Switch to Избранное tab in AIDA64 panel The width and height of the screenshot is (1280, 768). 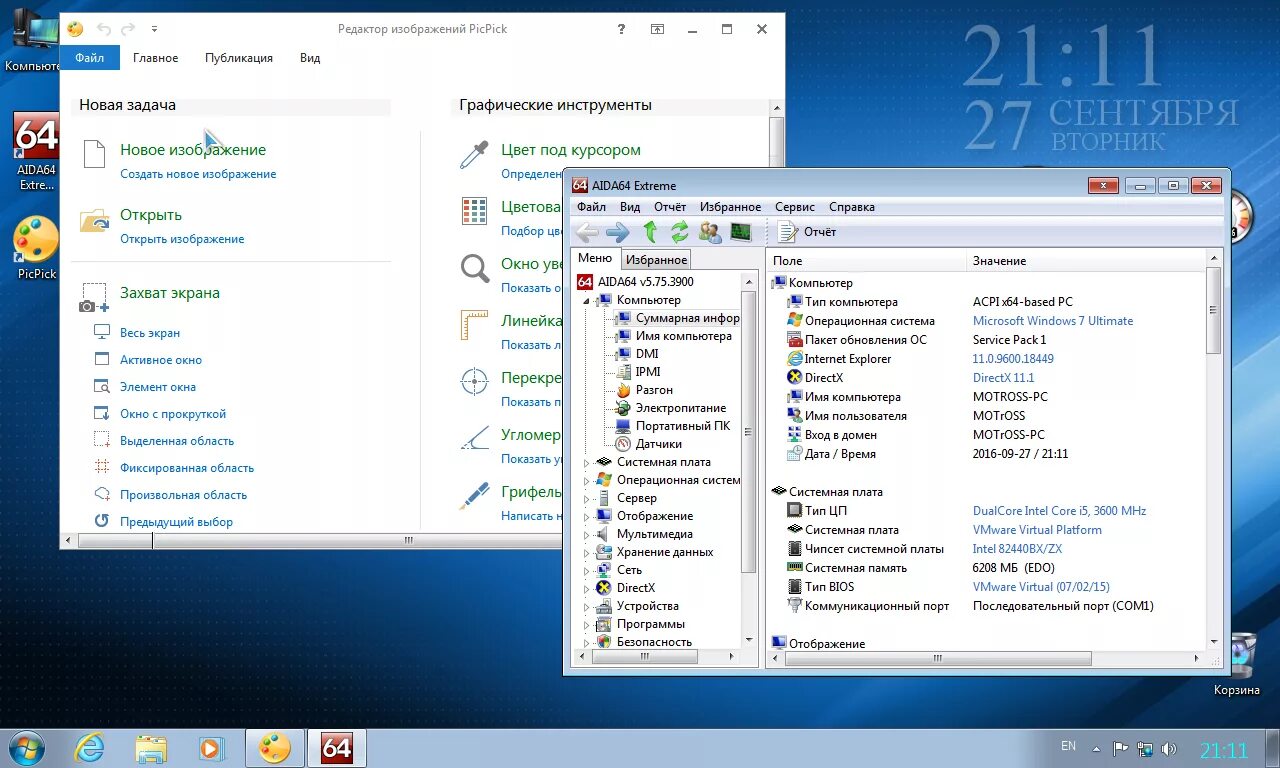tap(656, 260)
